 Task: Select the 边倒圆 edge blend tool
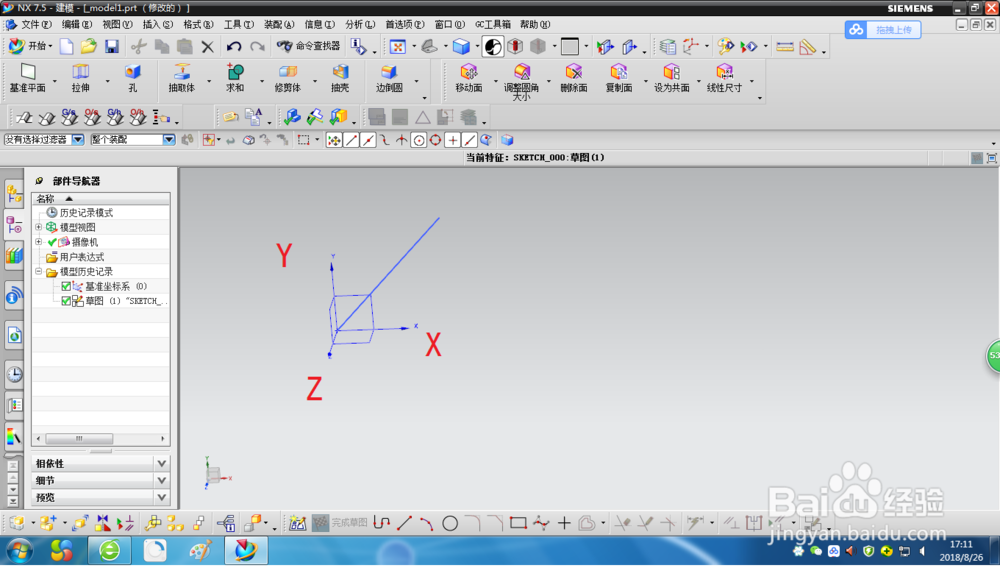[x=389, y=78]
